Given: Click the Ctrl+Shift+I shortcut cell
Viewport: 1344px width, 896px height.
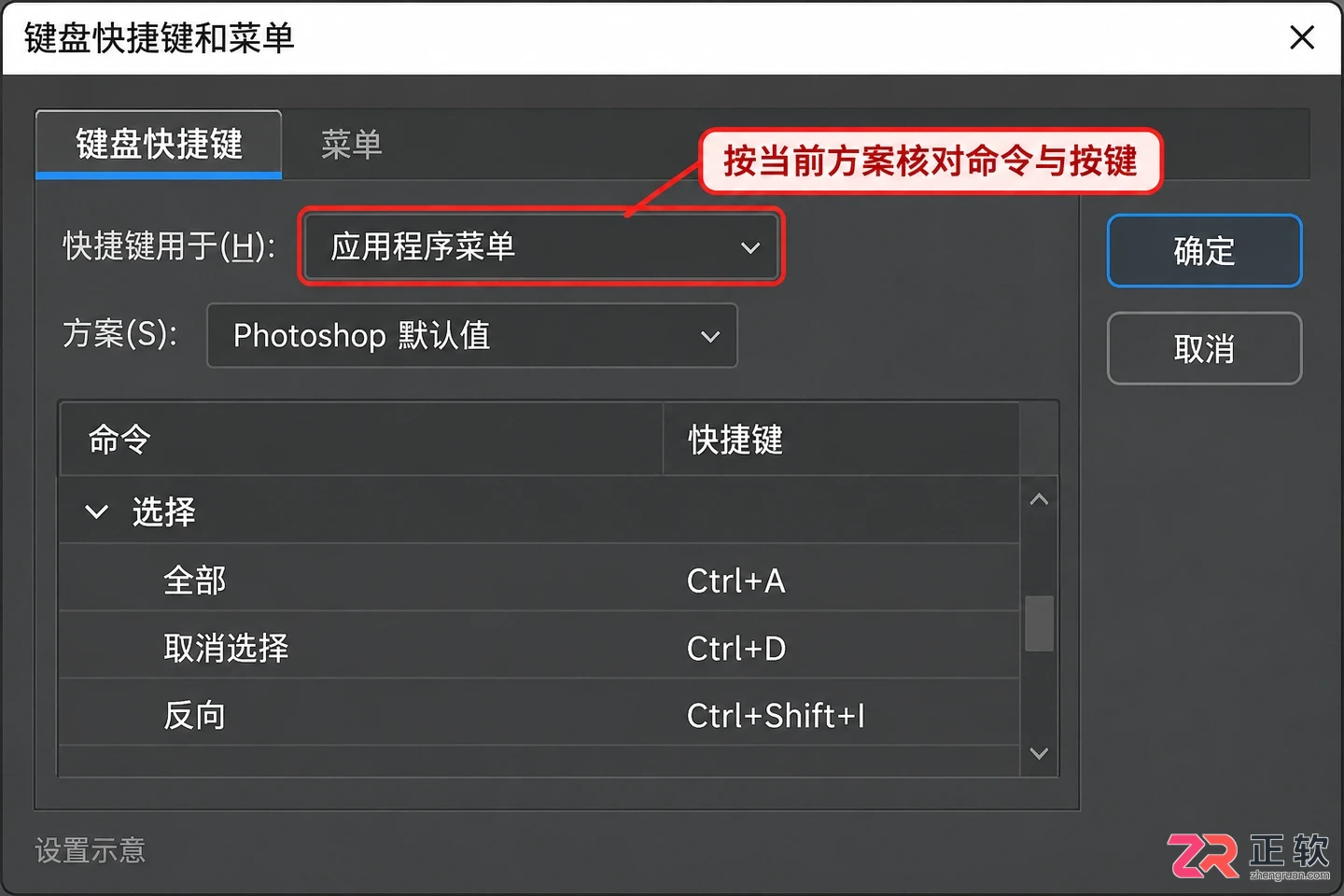Looking at the screenshot, I should point(776,715).
